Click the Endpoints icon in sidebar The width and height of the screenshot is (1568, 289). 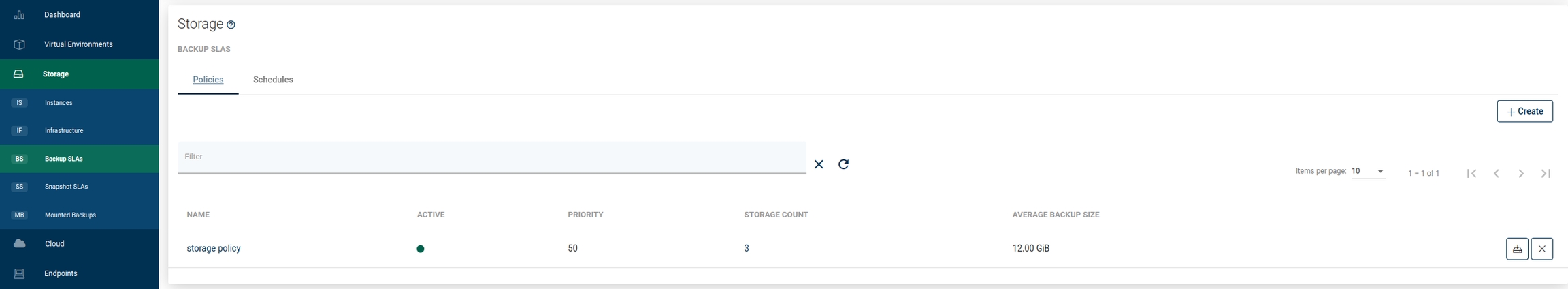[19, 273]
